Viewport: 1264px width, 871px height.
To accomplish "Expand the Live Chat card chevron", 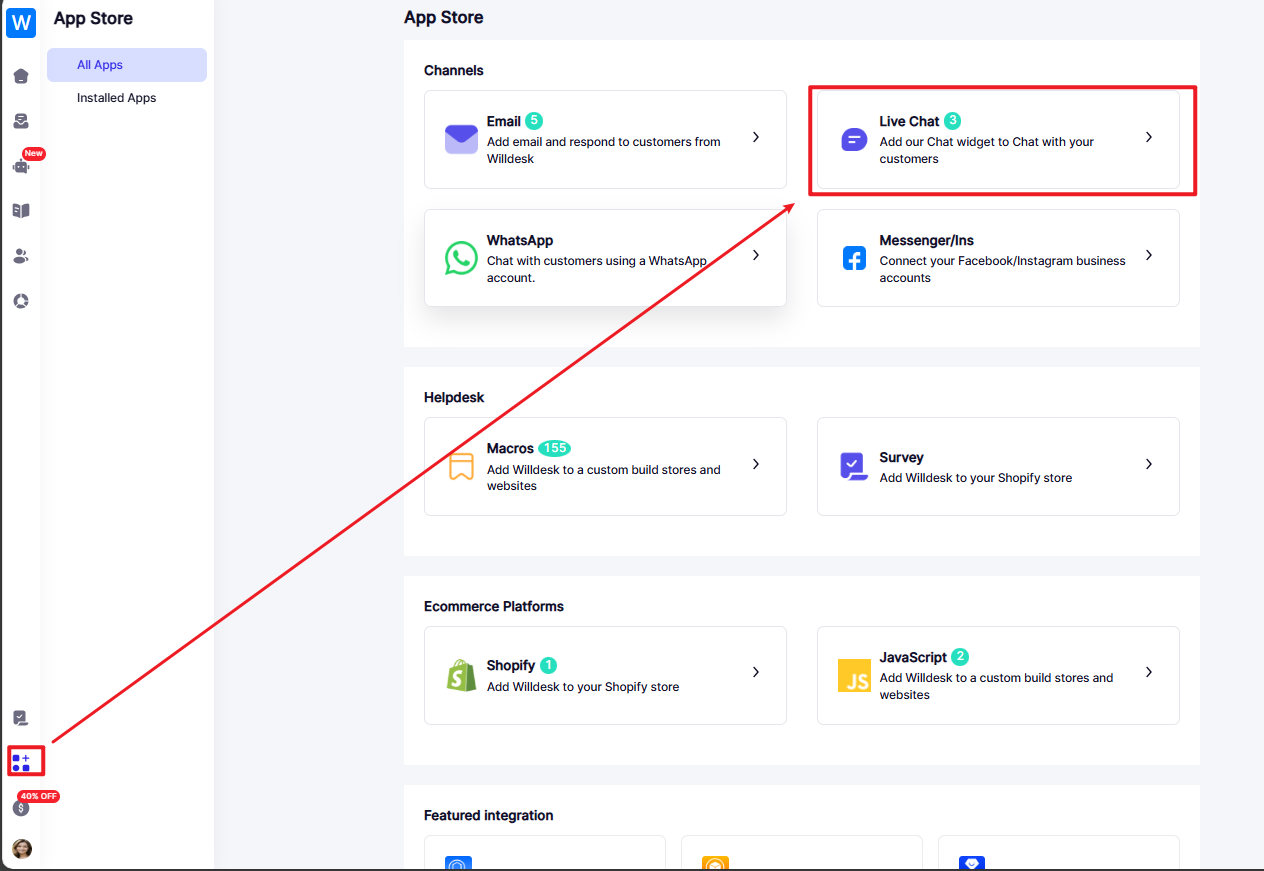I will (1149, 137).
